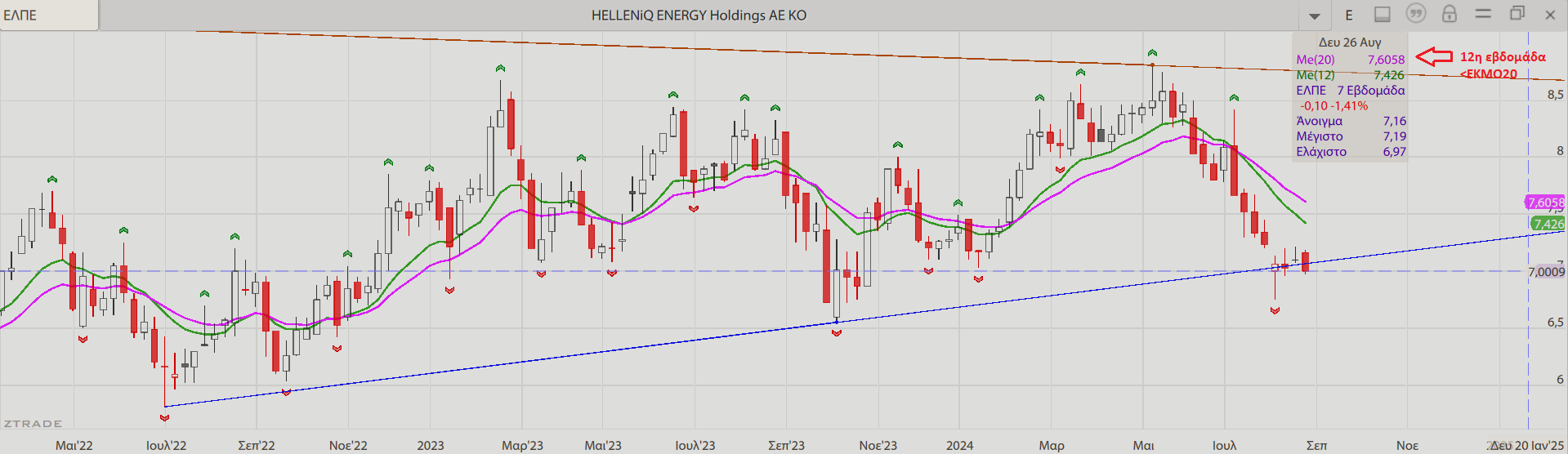Screen dimensions: 1568x454
Task: Click the magenta 7,6058 price axis label
Action: click(x=1545, y=203)
